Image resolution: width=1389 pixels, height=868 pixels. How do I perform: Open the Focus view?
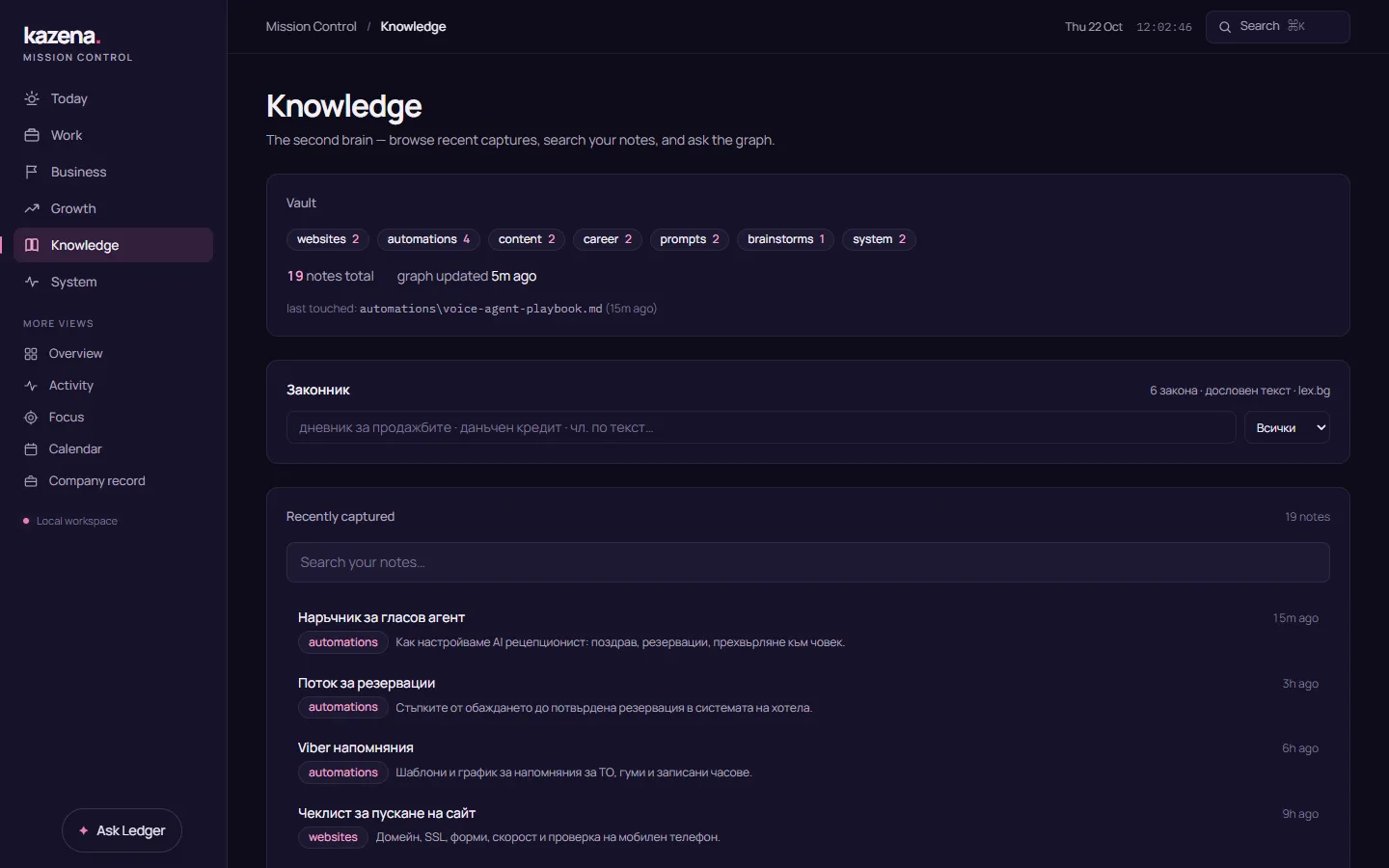point(114,418)
